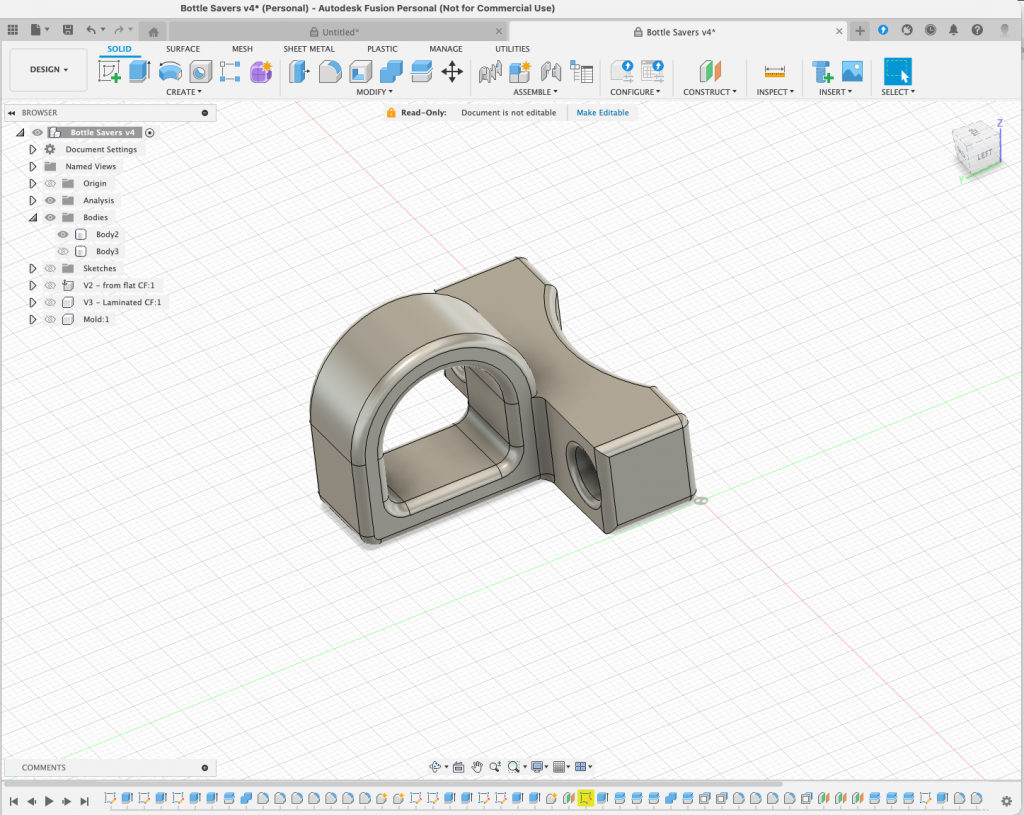Expand the Document Settings tree node
Viewport: 1024px width, 815px height.
tap(32, 149)
